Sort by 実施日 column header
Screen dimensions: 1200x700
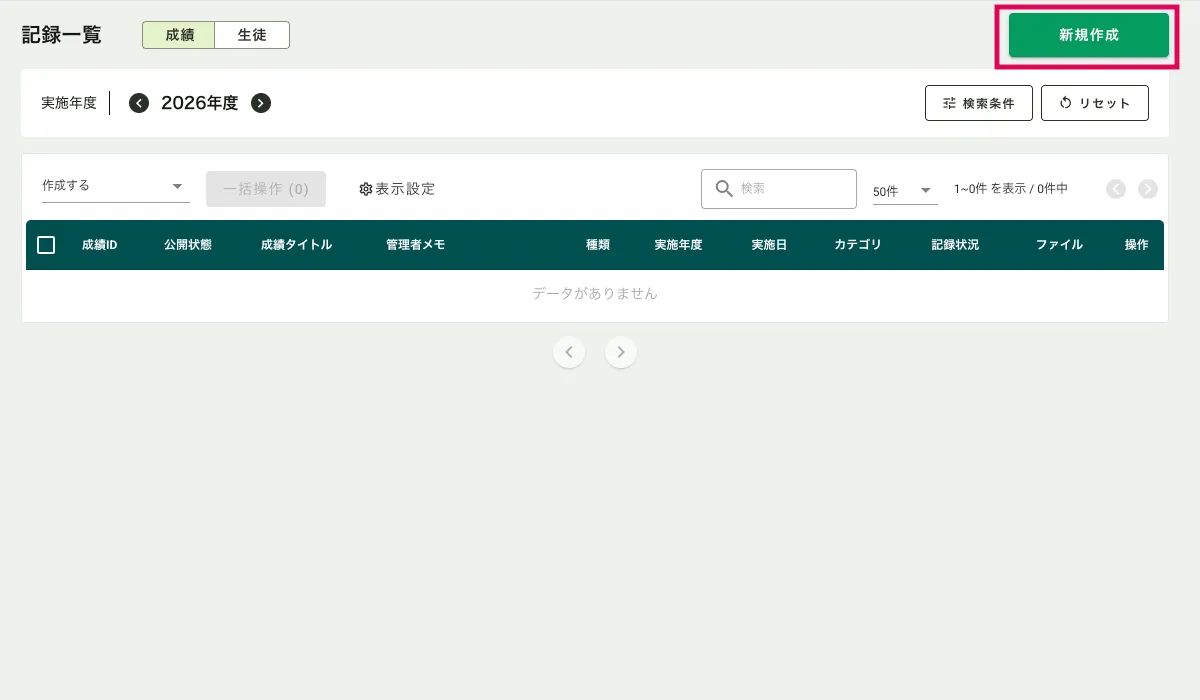[x=769, y=245]
